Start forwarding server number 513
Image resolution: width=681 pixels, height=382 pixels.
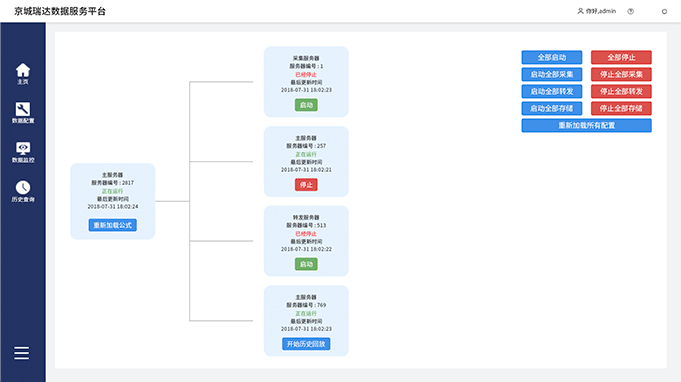point(306,264)
